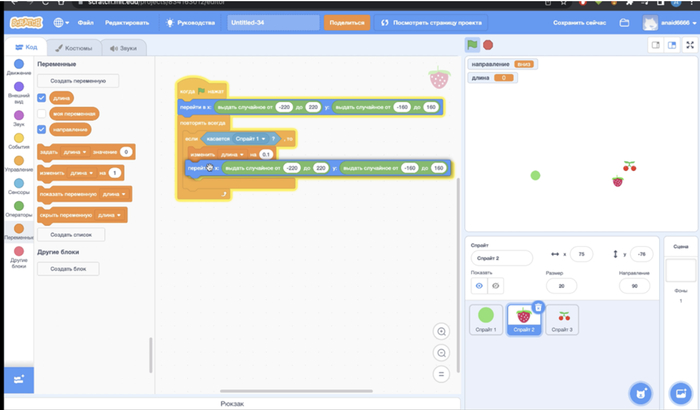
Task: Select the orange Переменные category circle
Action: 17,226
